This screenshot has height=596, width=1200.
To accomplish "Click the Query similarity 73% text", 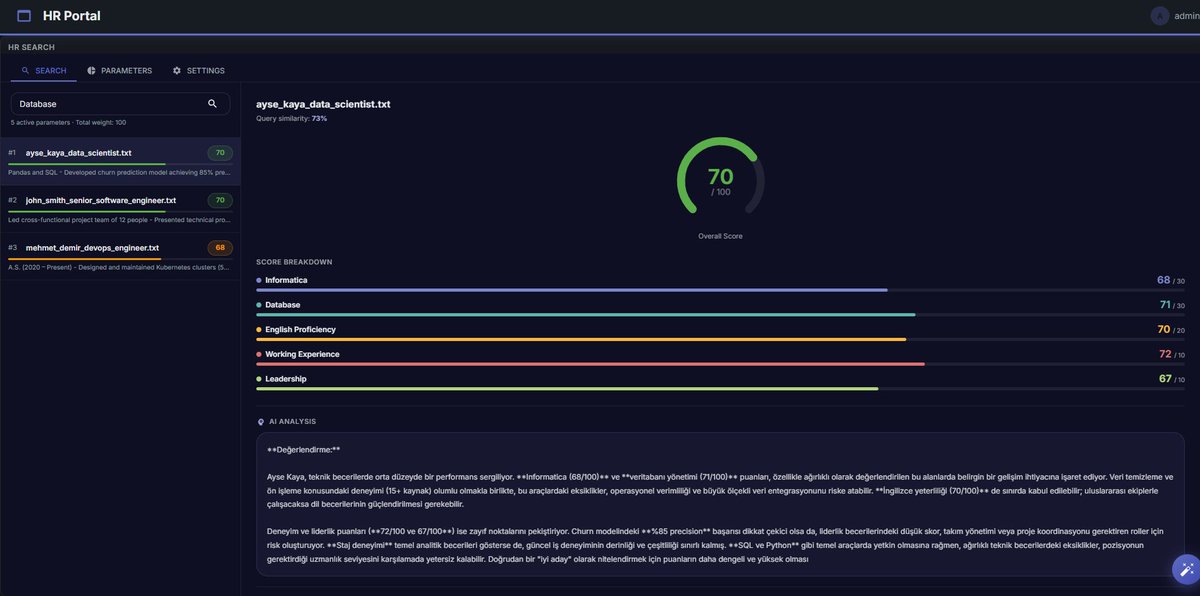I will pos(291,118).
